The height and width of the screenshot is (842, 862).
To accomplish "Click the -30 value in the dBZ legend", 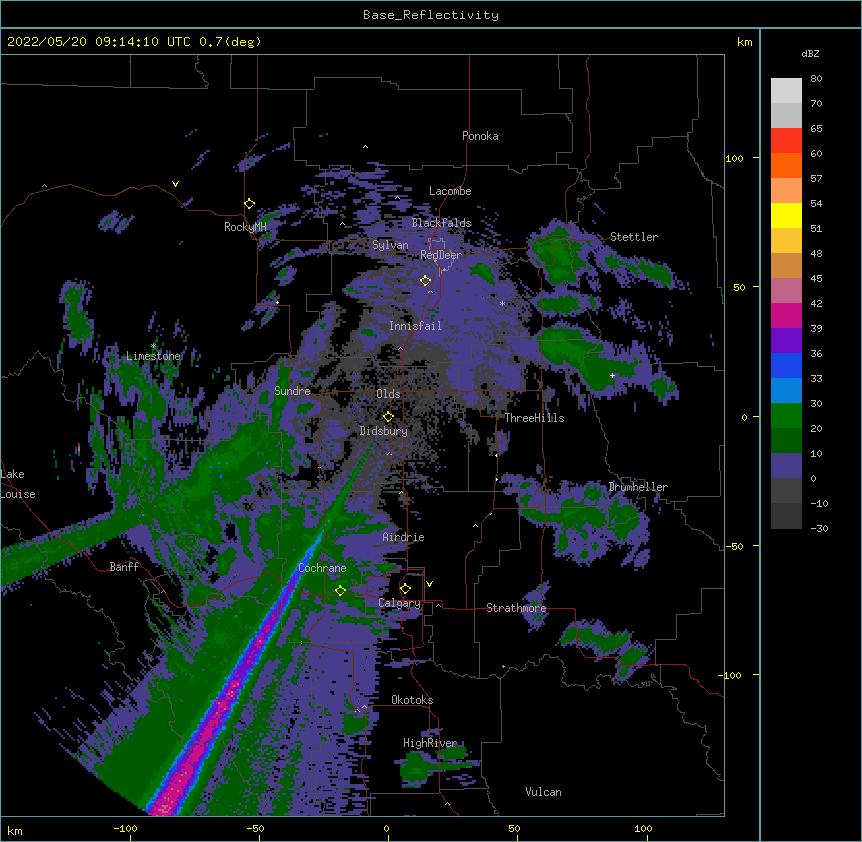I will click(x=819, y=529).
